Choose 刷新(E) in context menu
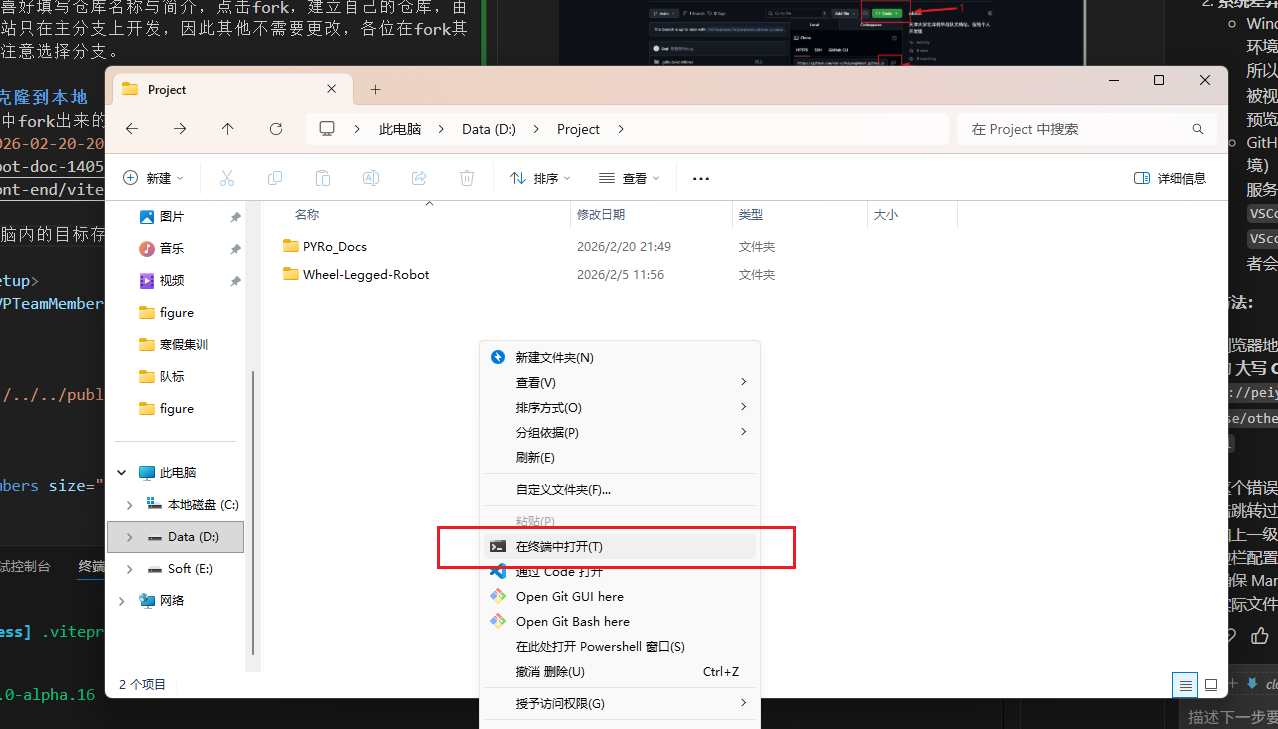1278x729 pixels. point(620,457)
